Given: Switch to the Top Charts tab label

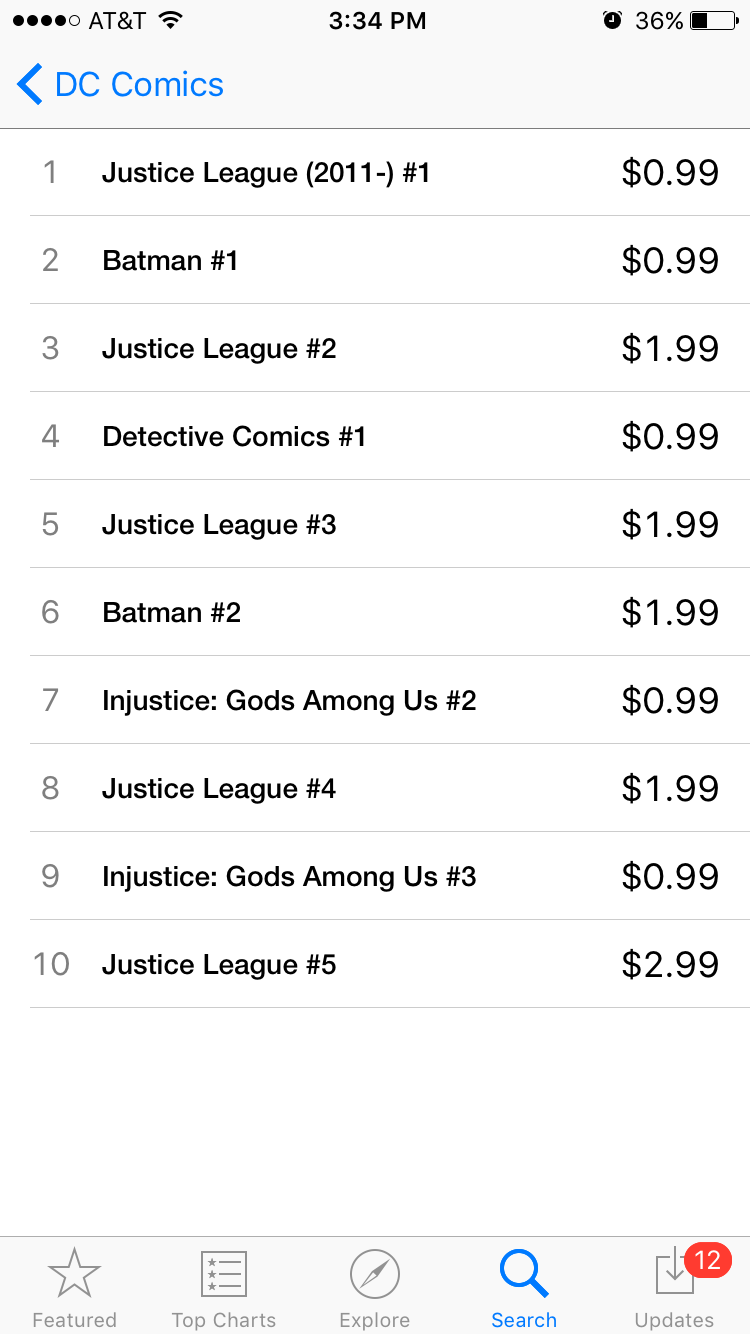Looking at the screenshot, I should 224,1320.
